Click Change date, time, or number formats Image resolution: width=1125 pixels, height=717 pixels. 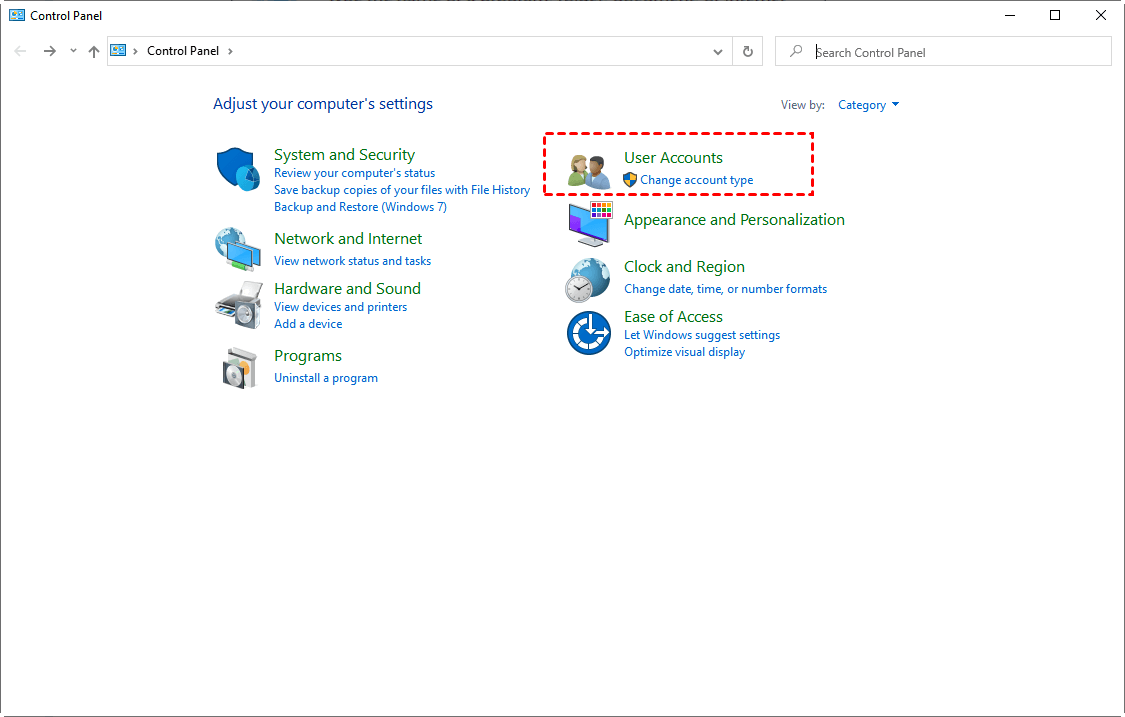(x=725, y=289)
